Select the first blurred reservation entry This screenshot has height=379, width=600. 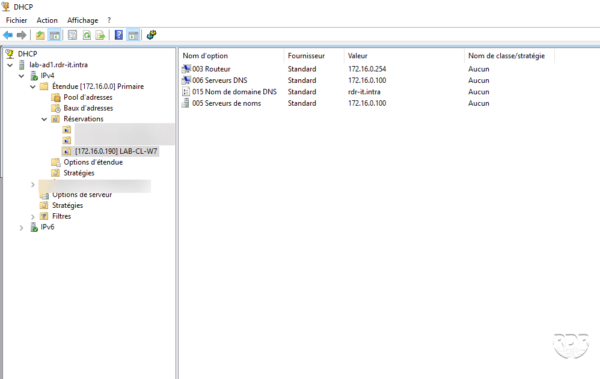[118, 130]
